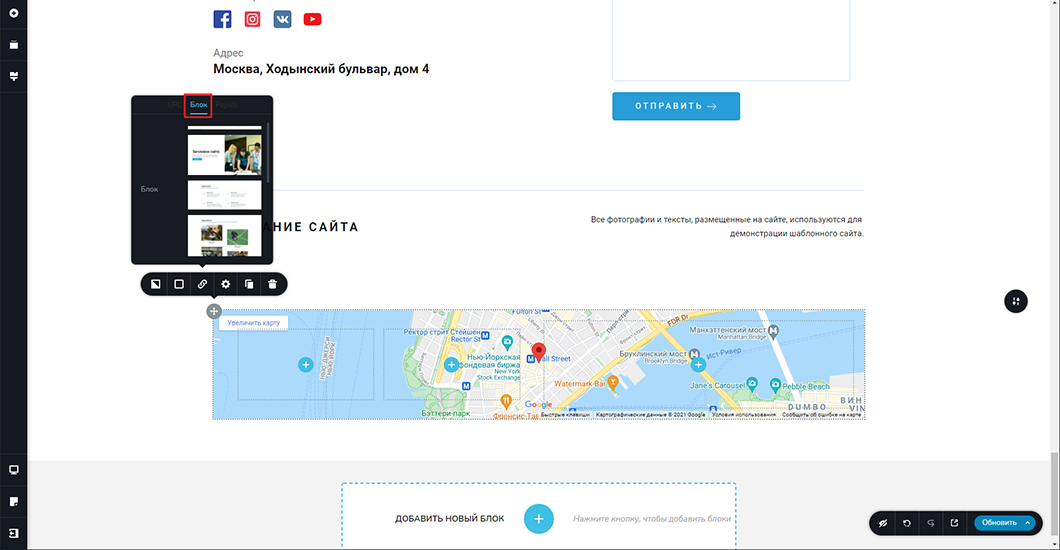Click the Обновить button

click(x=998, y=523)
